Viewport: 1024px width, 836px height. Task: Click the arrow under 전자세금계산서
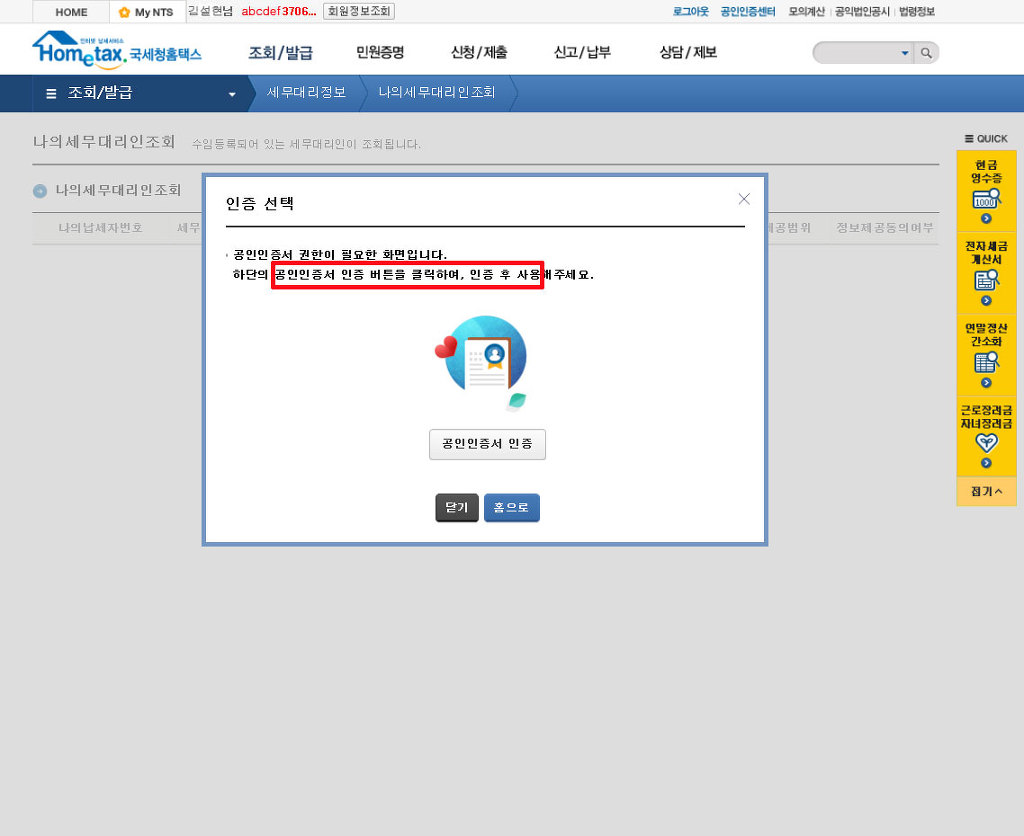pyautogui.click(x=986, y=300)
